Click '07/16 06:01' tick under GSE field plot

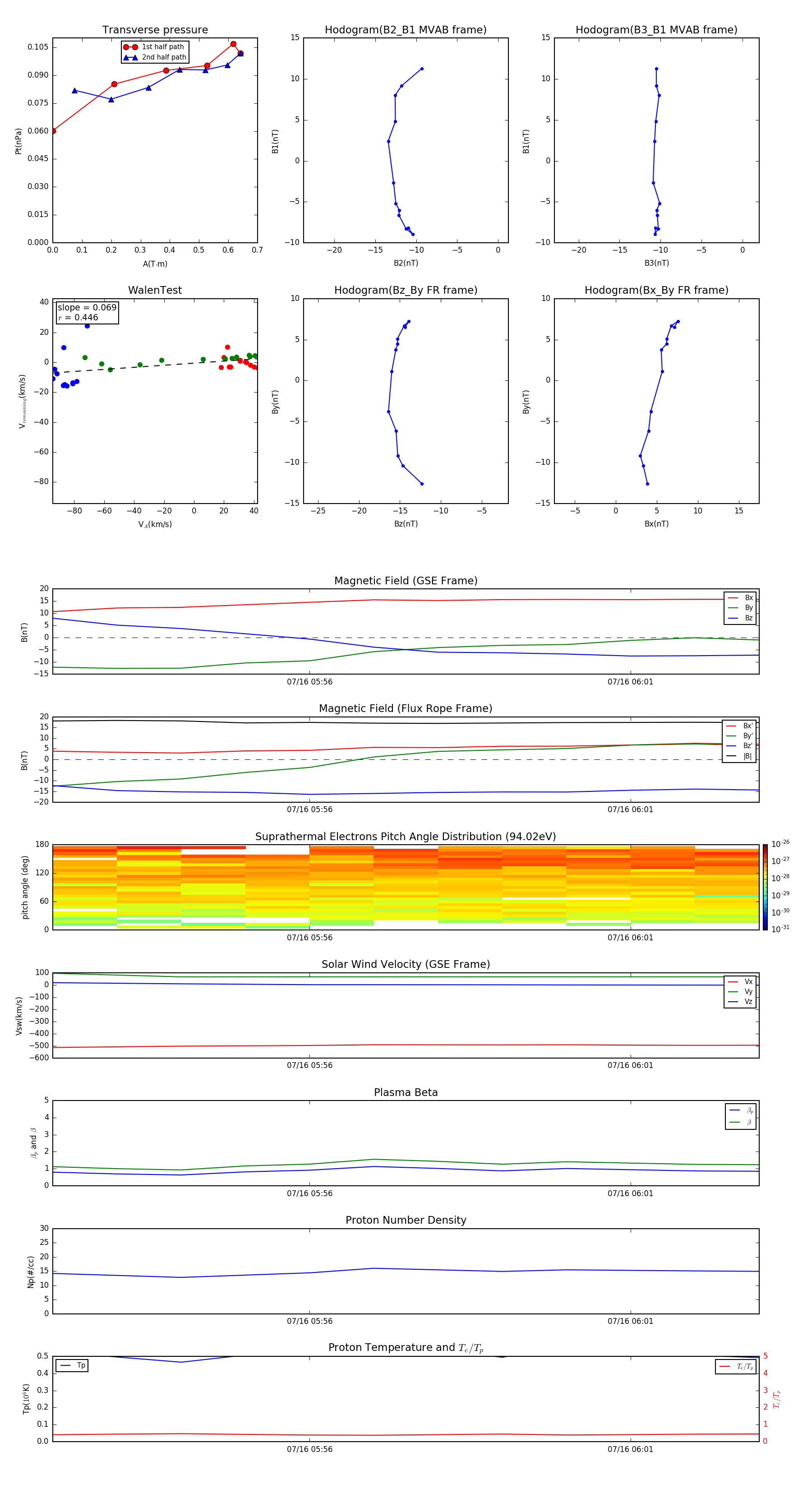pos(631,682)
